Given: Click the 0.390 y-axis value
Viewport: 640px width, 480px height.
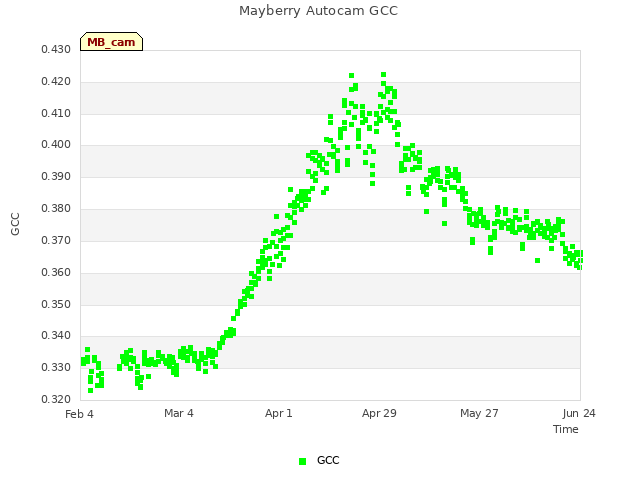Looking at the screenshot, I should pos(56,176).
